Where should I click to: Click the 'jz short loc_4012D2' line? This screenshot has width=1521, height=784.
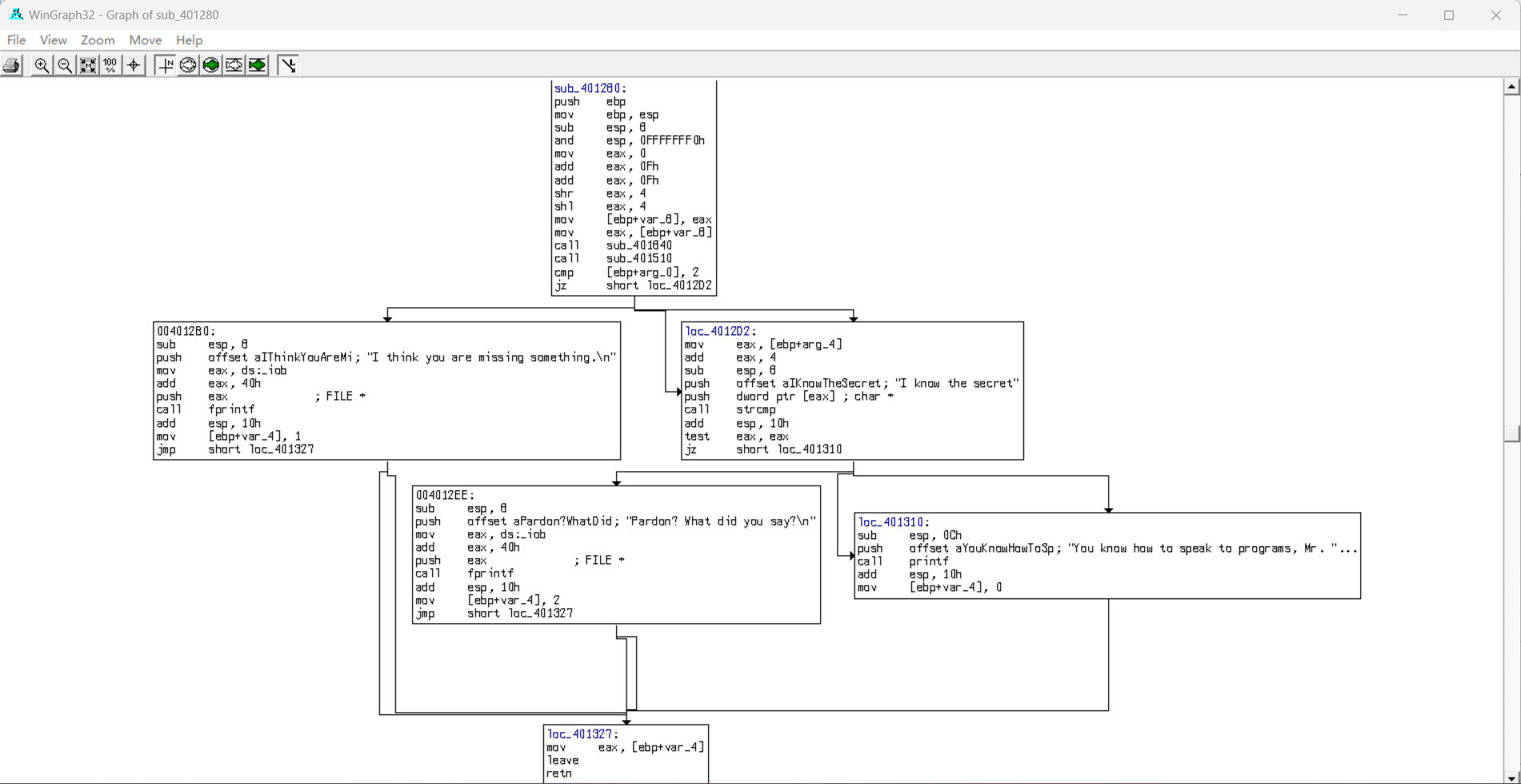[x=633, y=286]
